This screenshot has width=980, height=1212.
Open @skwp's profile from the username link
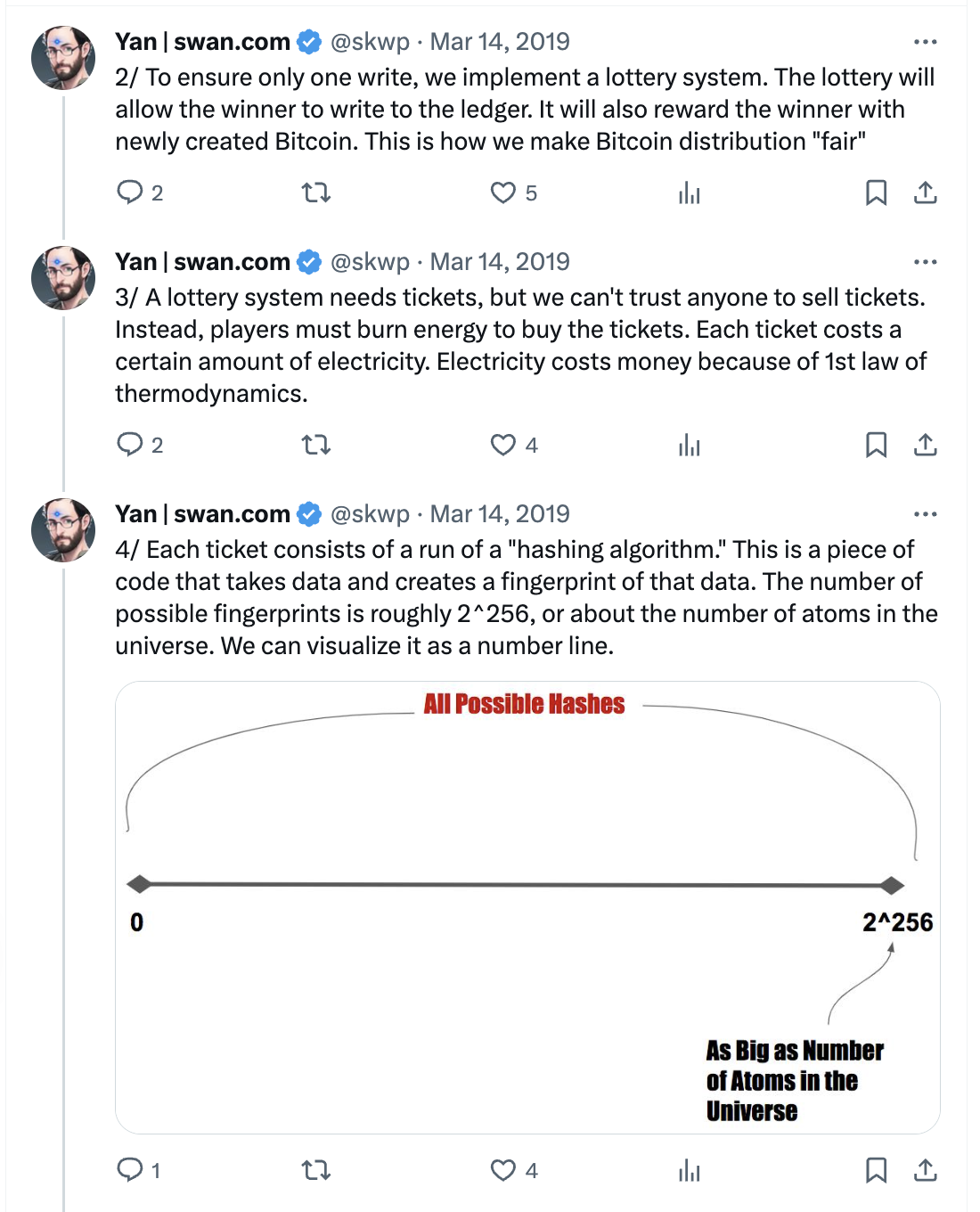coord(370,41)
